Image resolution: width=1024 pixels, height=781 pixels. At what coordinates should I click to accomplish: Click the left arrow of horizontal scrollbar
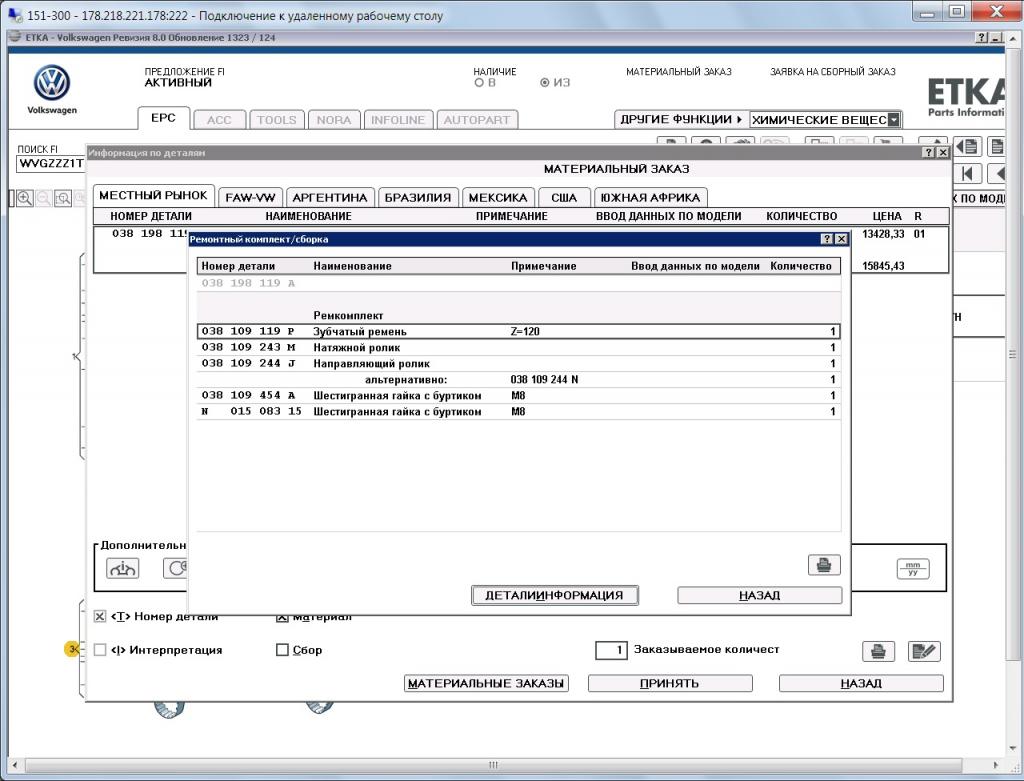coord(15,765)
